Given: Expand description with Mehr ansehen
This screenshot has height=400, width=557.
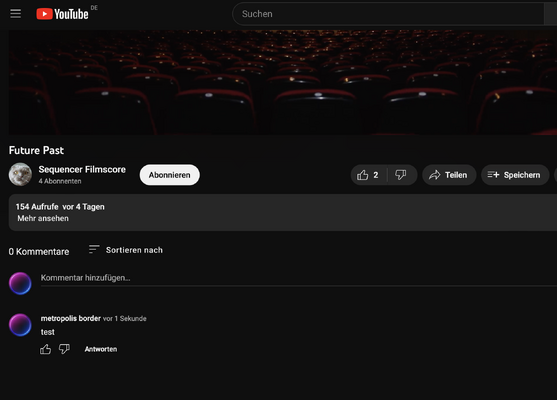Looking at the screenshot, I should click(43, 218).
